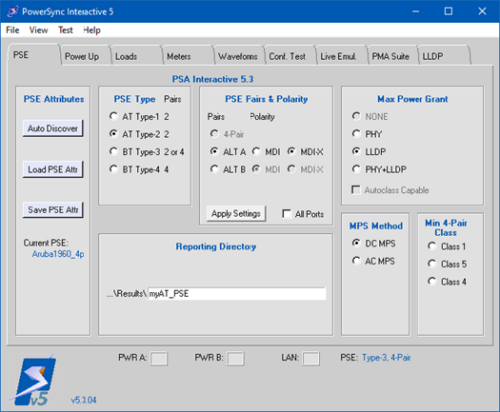Switch to the PMA Suite tab
The height and width of the screenshot is (412, 500).
(x=393, y=56)
